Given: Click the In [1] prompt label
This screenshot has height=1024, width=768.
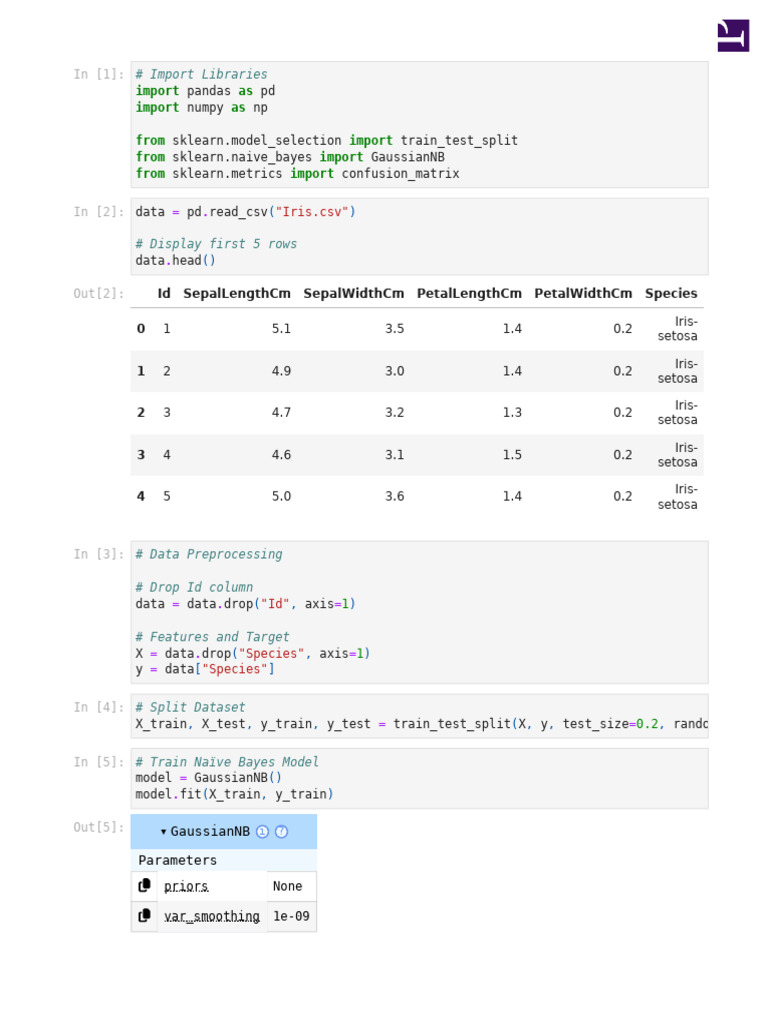Looking at the screenshot, I should coord(99,74).
